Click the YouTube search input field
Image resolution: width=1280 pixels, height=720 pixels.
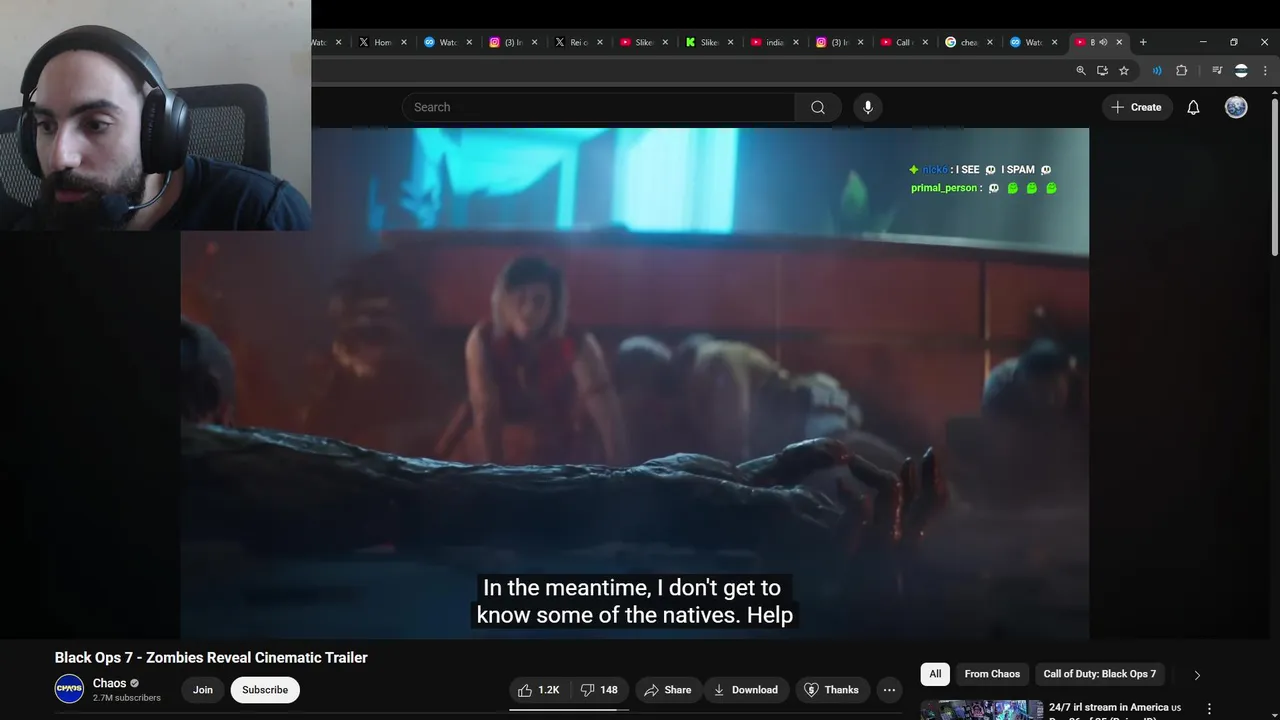[599, 107]
